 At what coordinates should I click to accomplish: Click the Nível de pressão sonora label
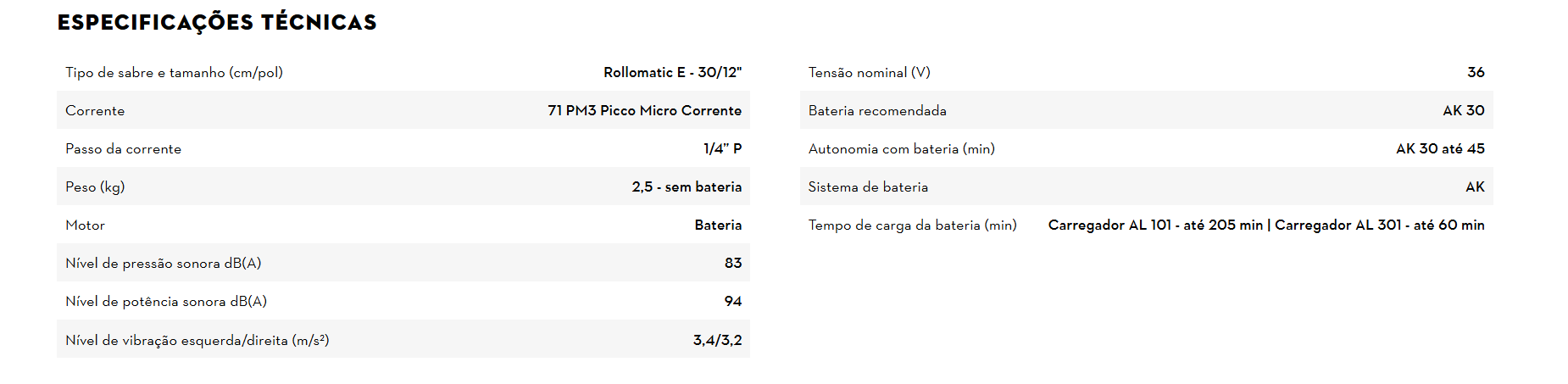[x=163, y=264]
